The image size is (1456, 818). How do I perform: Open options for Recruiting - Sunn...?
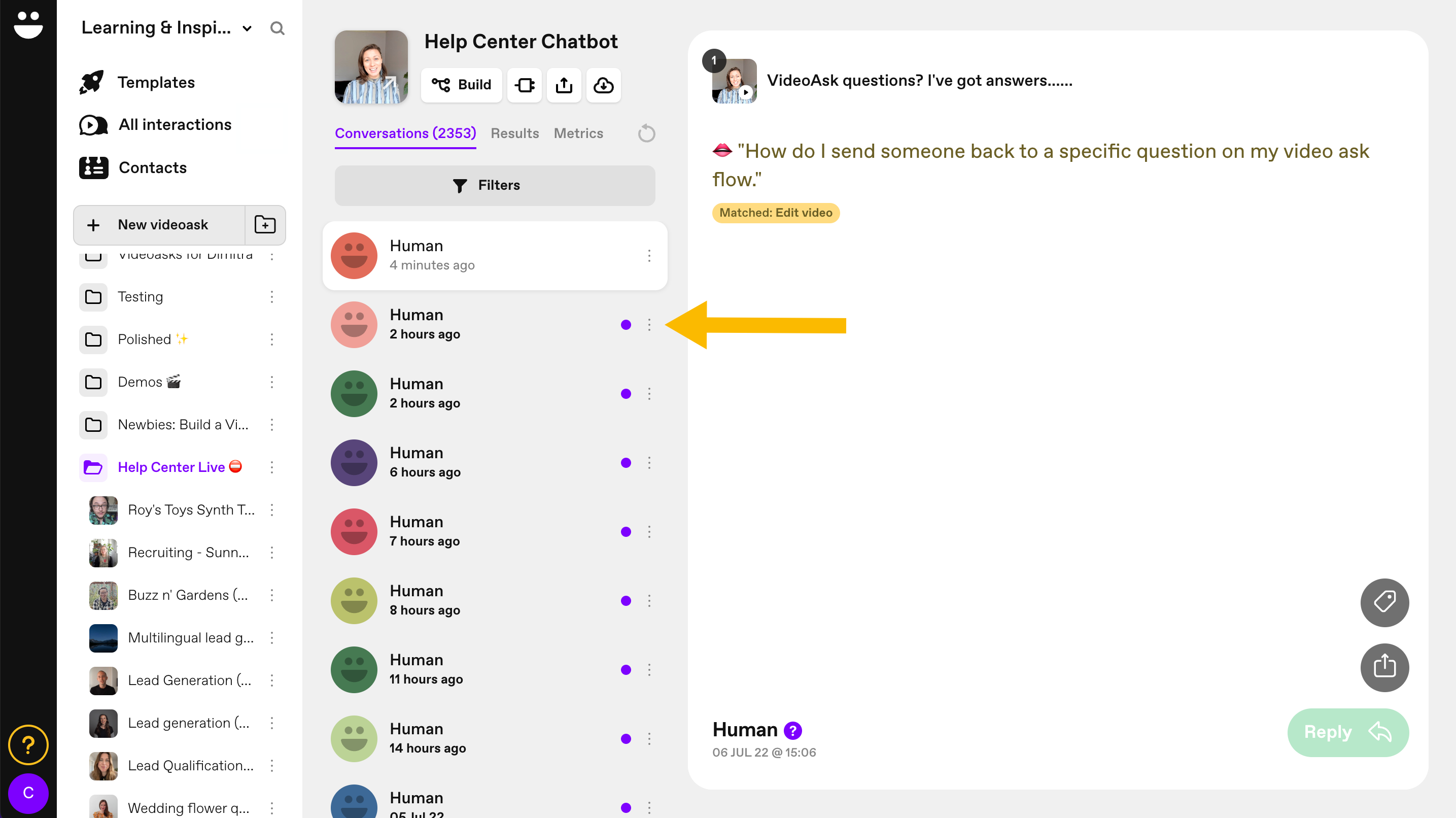(272, 553)
